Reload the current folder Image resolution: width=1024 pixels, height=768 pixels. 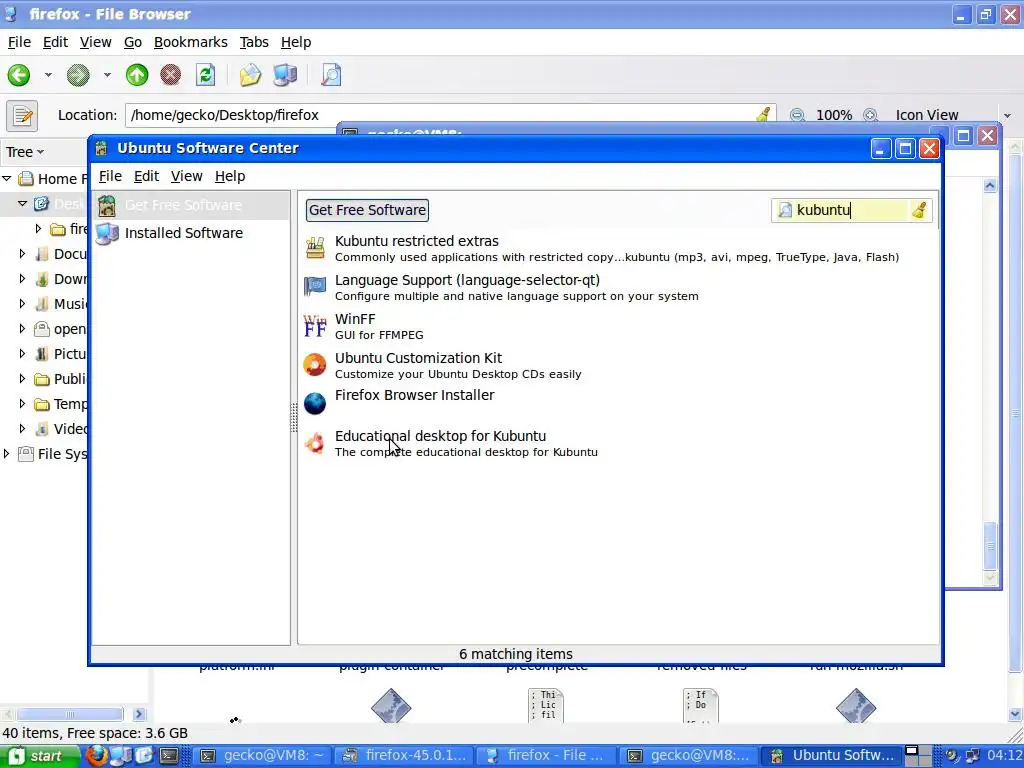pos(205,75)
